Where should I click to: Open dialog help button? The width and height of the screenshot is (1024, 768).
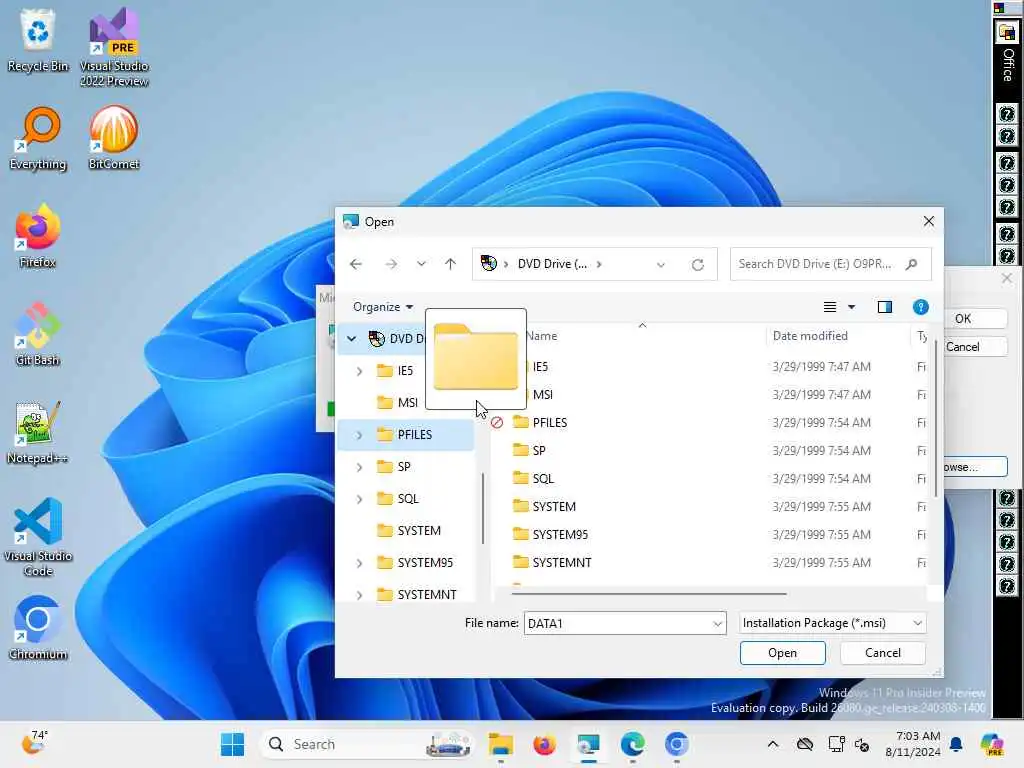click(x=921, y=307)
